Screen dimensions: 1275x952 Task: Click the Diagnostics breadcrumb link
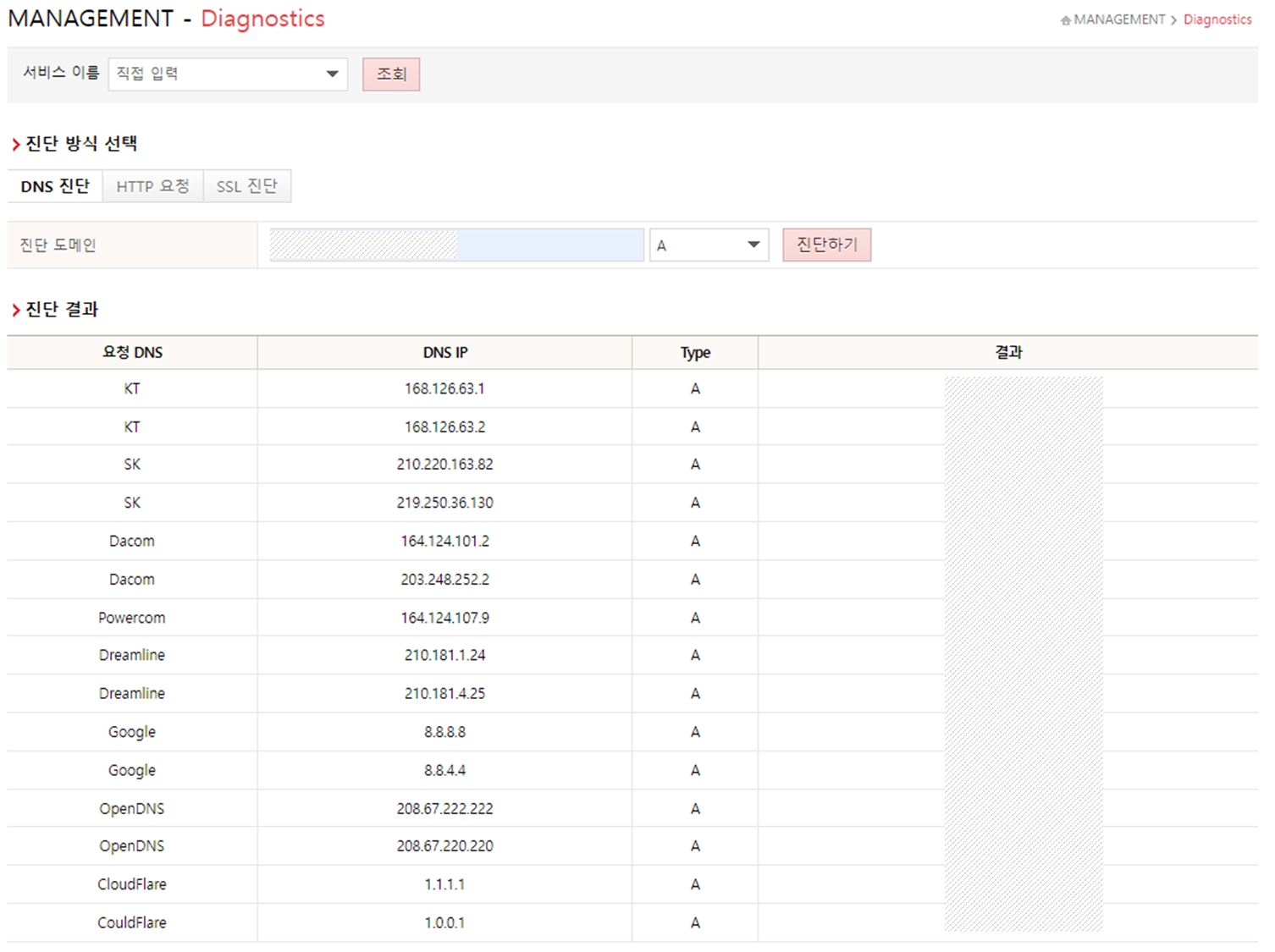(x=1217, y=19)
